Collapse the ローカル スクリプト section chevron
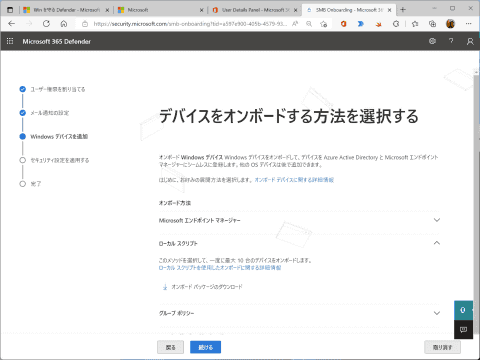Screen dimensions: 480x360 [437, 243]
